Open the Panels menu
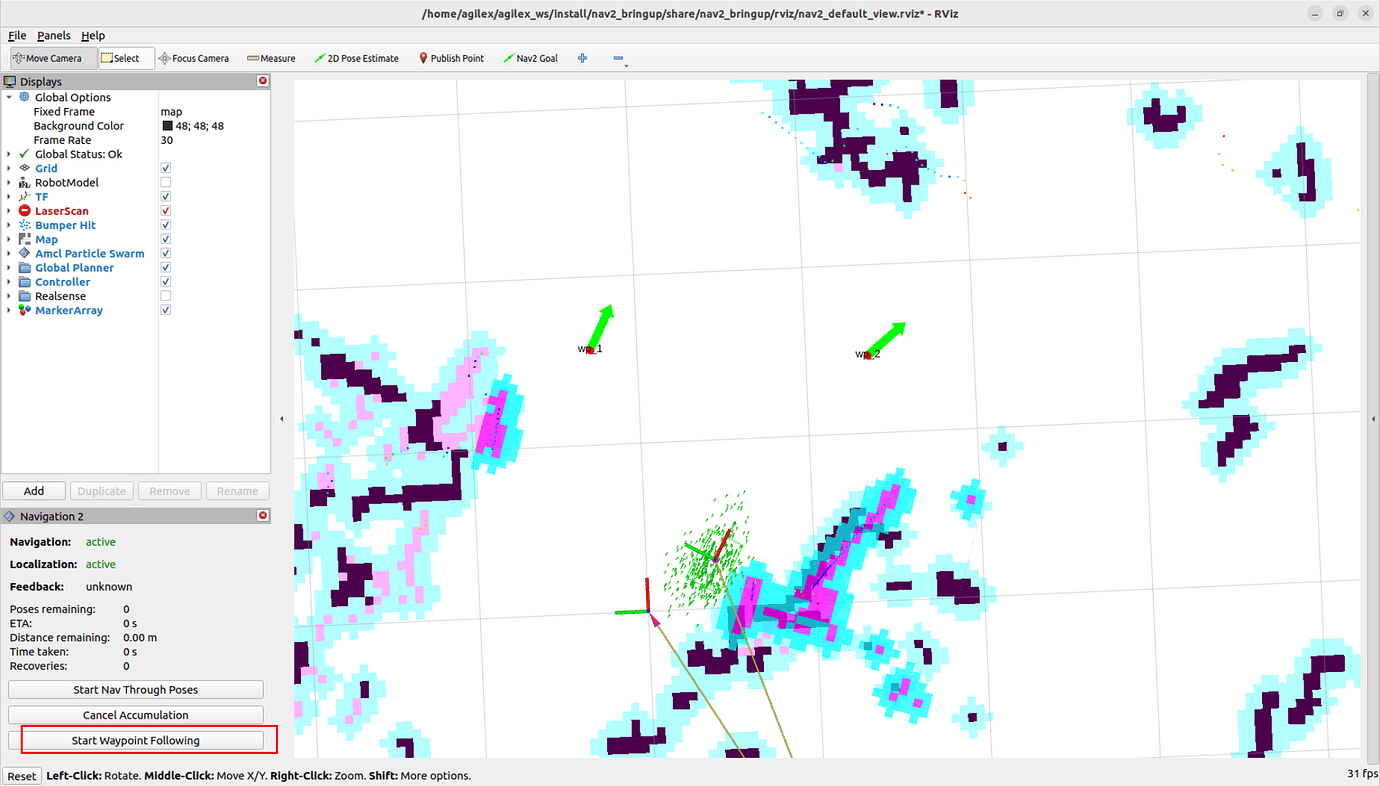This screenshot has height=786, width=1380. [53, 35]
